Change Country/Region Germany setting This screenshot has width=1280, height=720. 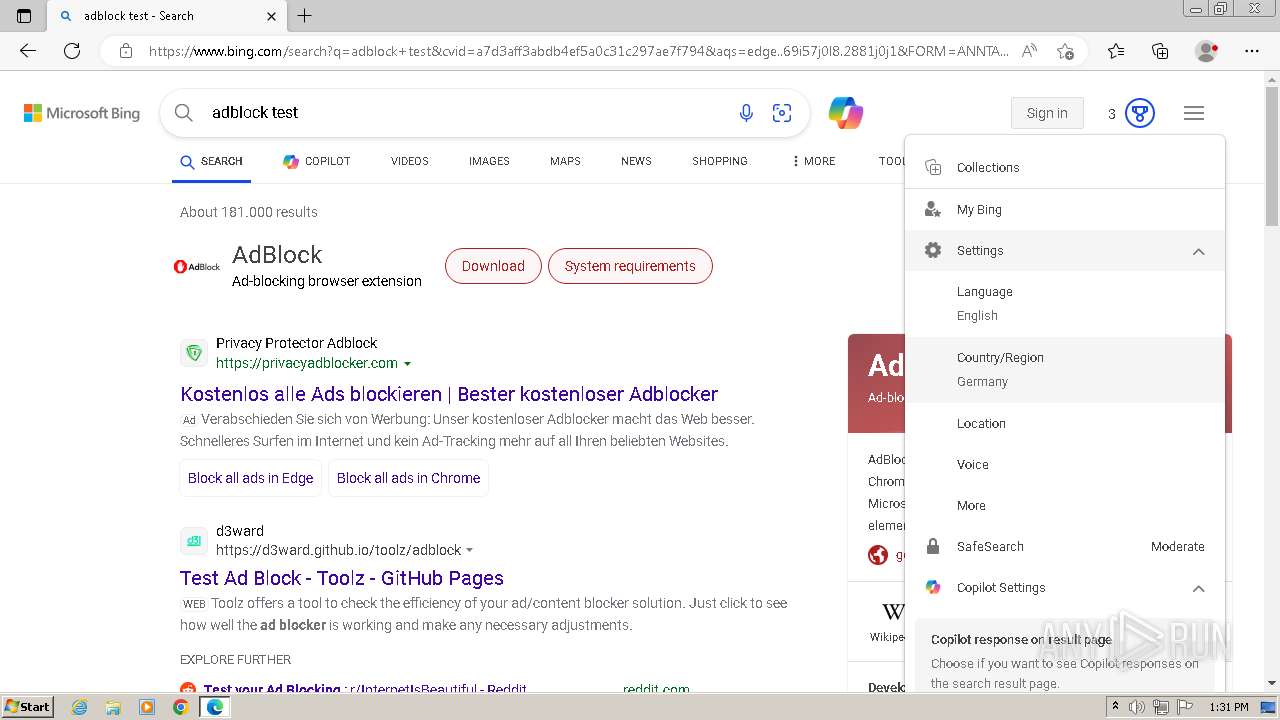pyautogui.click(x=1065, y=369)
